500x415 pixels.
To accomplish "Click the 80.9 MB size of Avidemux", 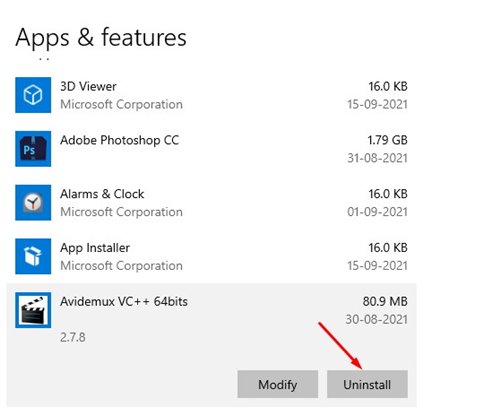I will 385,301.
